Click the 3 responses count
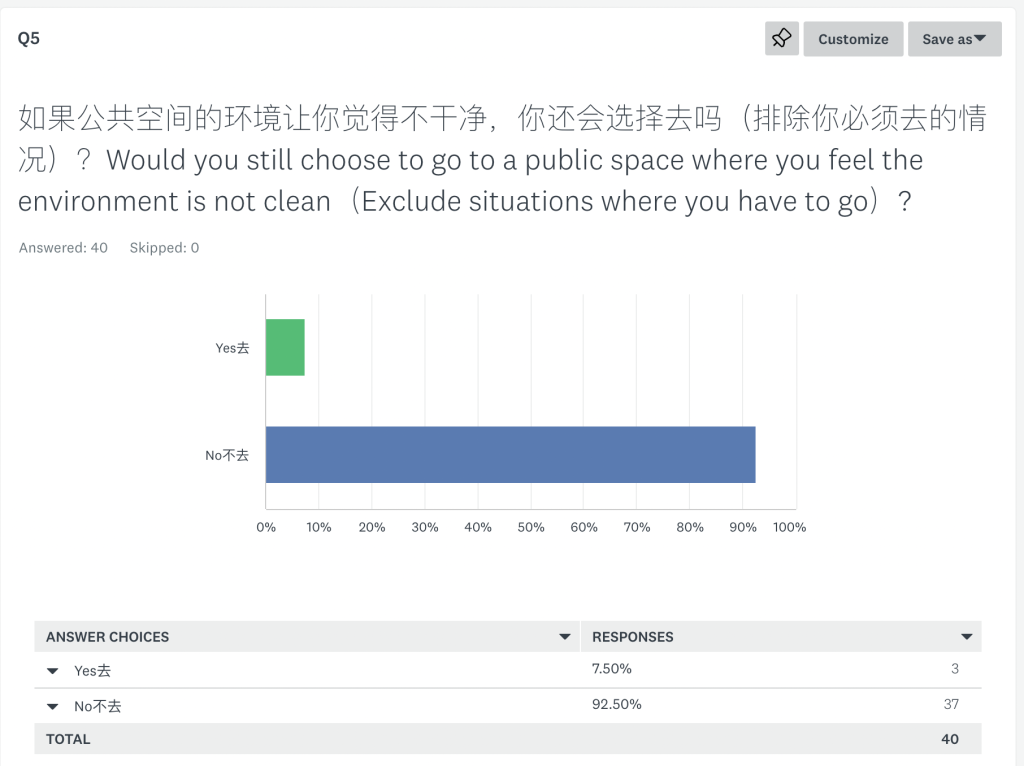Viewport: 1024px width, 766px height. 955,669
